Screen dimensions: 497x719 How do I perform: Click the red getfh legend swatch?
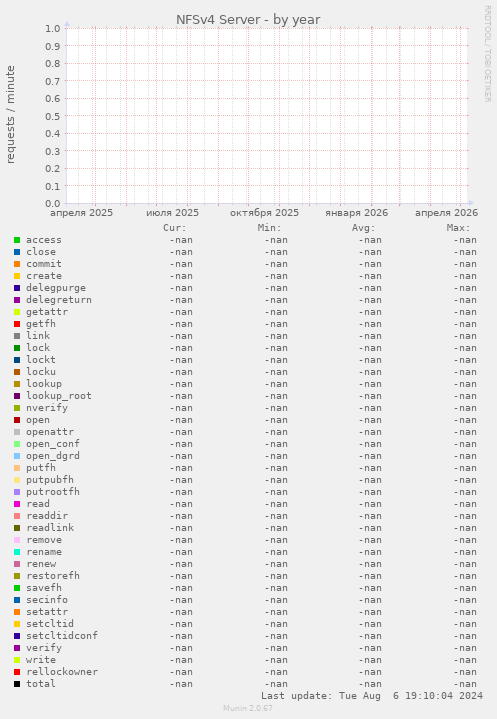click(17, 324)
